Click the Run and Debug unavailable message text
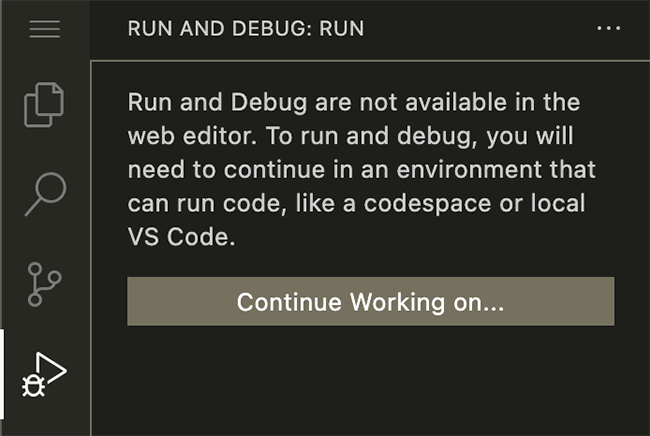The height and width of the screenshot is (436, 650). point(361,169)
